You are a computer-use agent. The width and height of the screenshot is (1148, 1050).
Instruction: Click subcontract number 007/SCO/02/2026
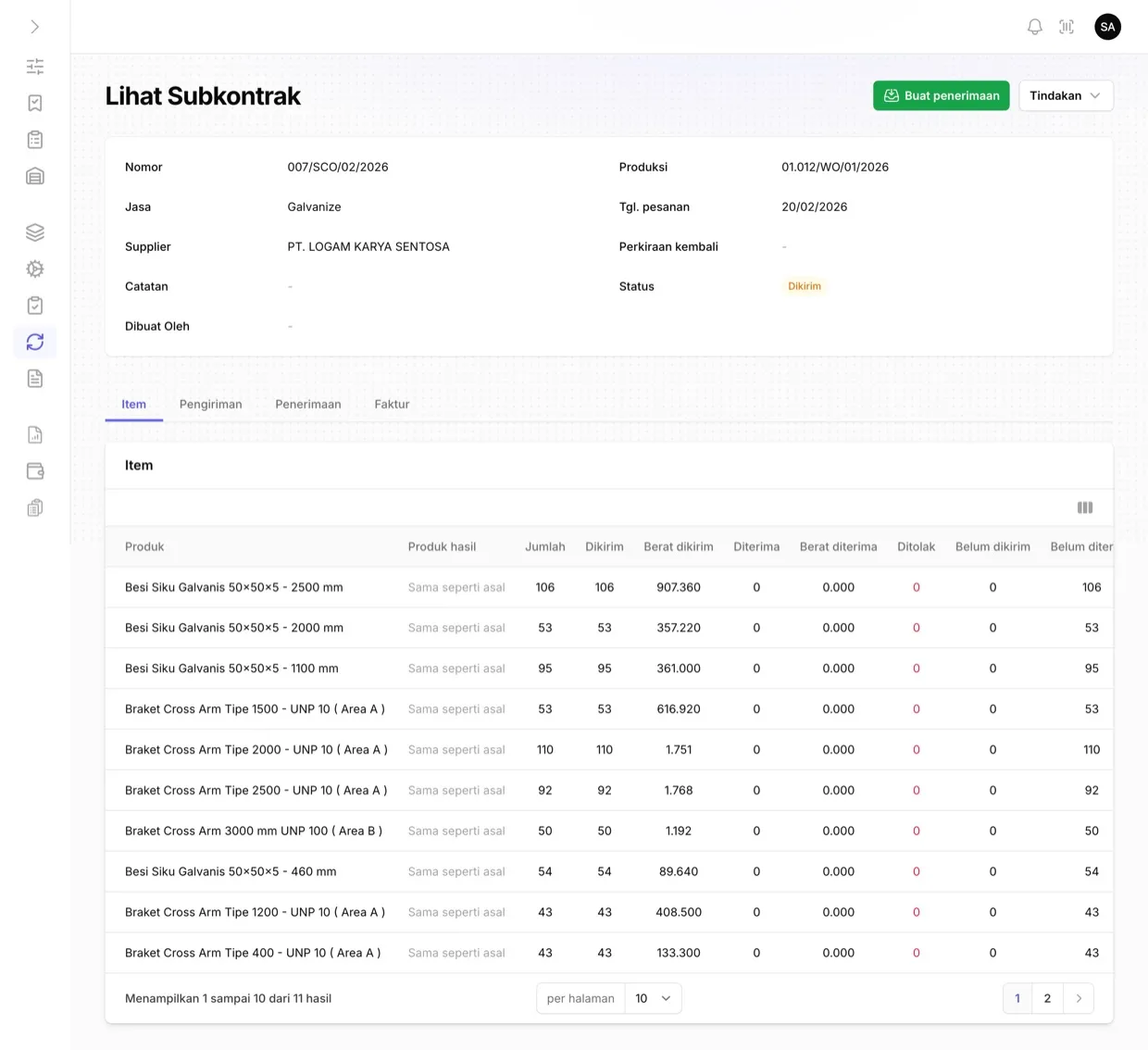click(338, 167)
